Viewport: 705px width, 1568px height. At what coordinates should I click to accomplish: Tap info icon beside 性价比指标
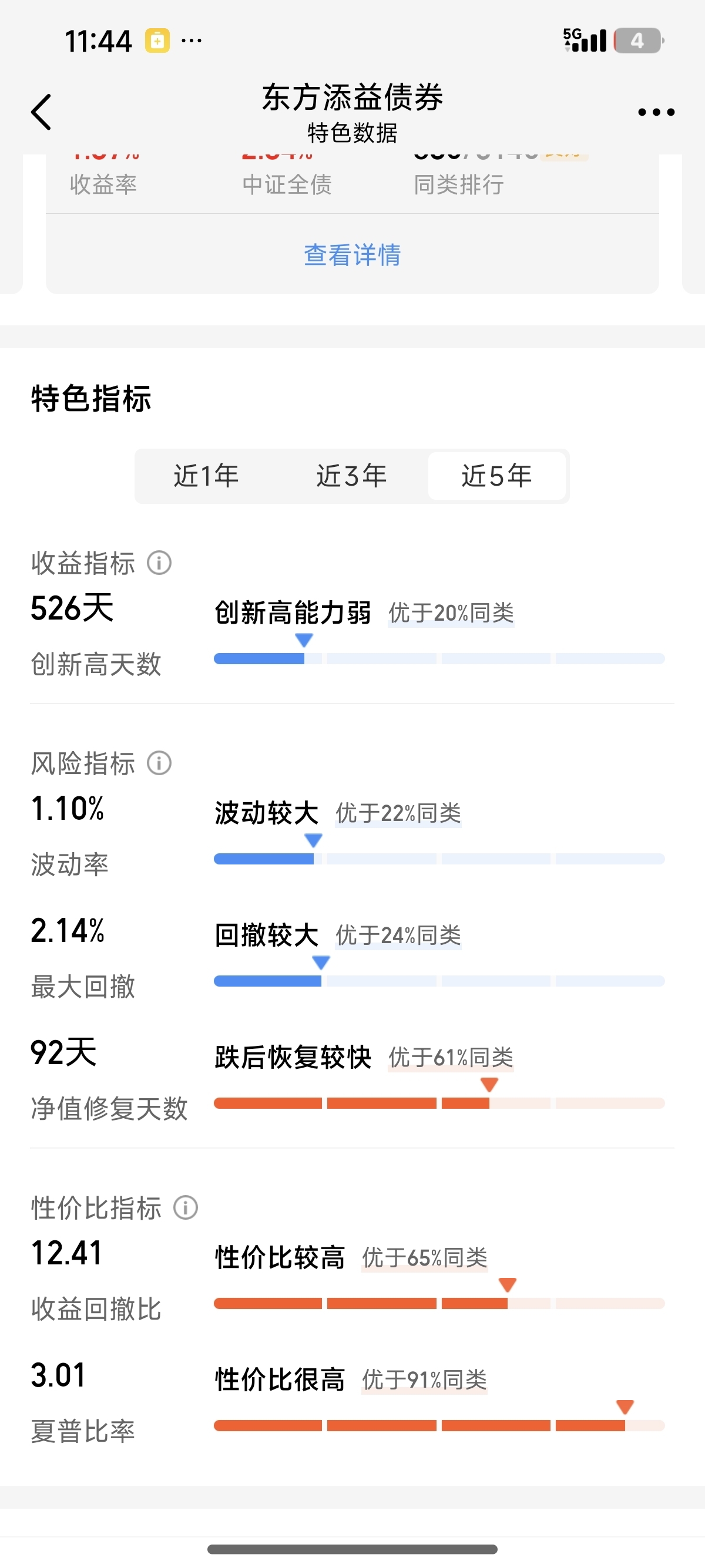tap(186, 1207)
